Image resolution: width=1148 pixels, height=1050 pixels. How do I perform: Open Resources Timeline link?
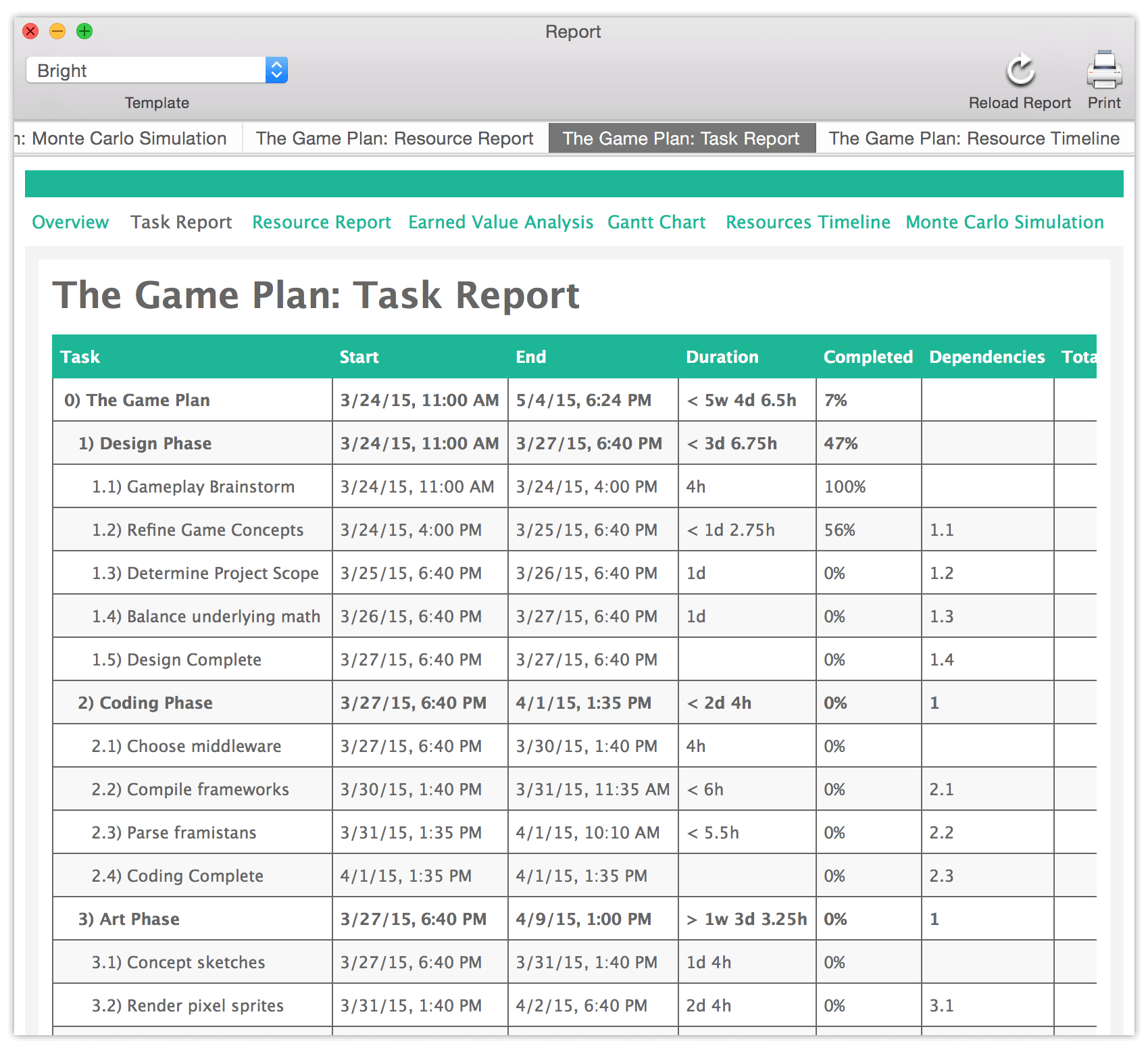tap(808, 222)
